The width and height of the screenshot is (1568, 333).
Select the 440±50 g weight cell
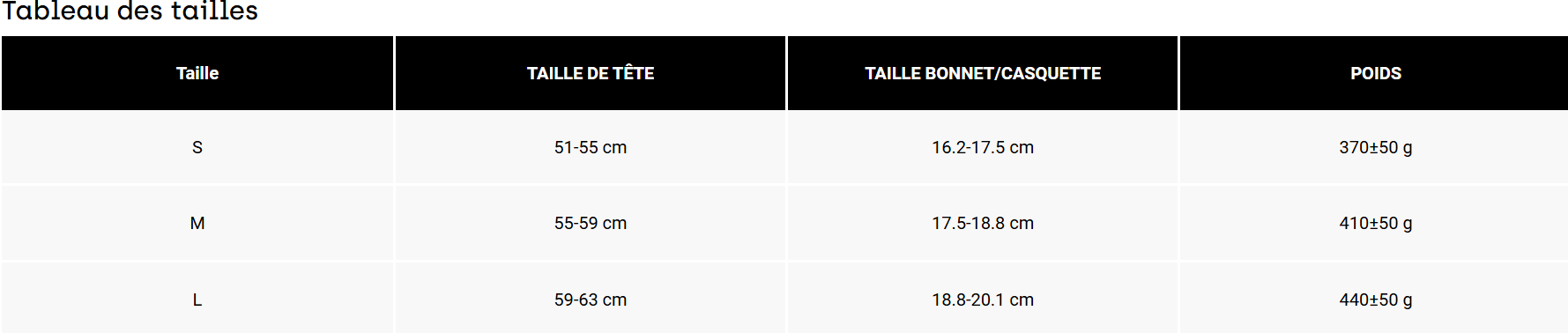1375,300
